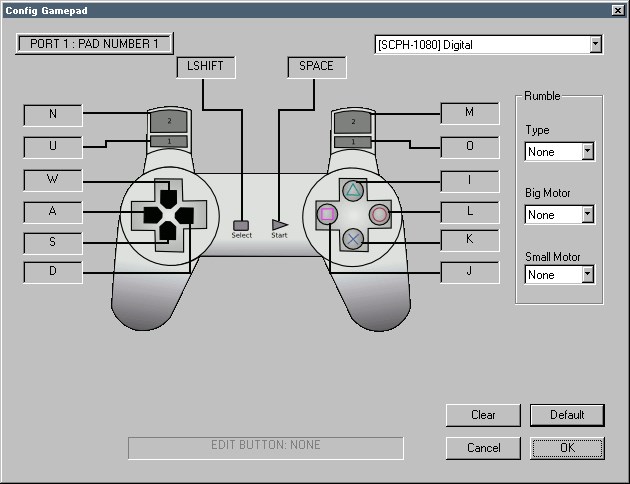Click the Clear button
Screen dimensions: 630x484
[483, 415]
